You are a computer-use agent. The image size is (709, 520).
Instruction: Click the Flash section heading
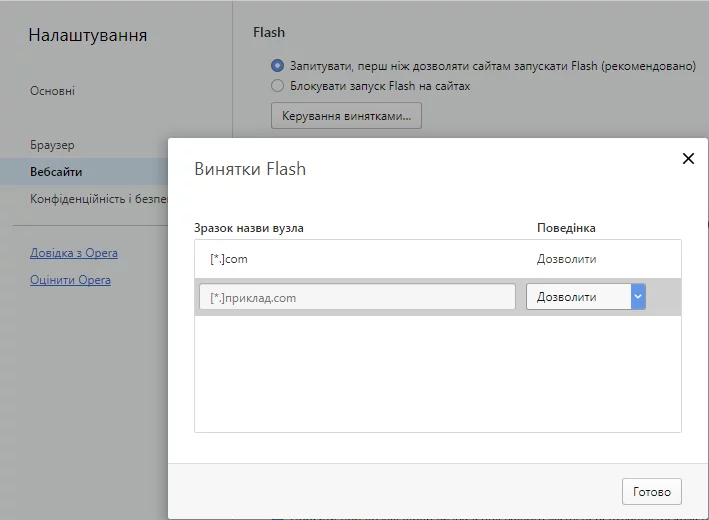pos(269,32)
